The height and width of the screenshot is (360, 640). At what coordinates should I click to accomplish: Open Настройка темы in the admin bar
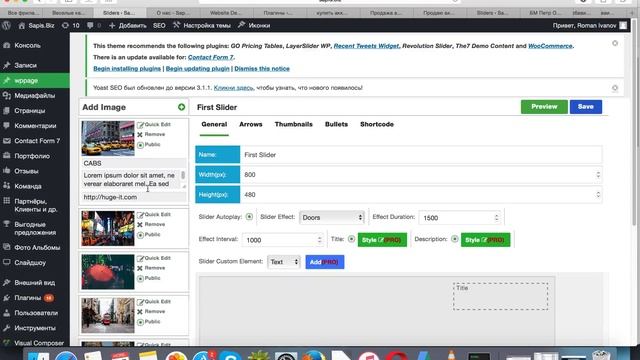[x=202, y=25]
